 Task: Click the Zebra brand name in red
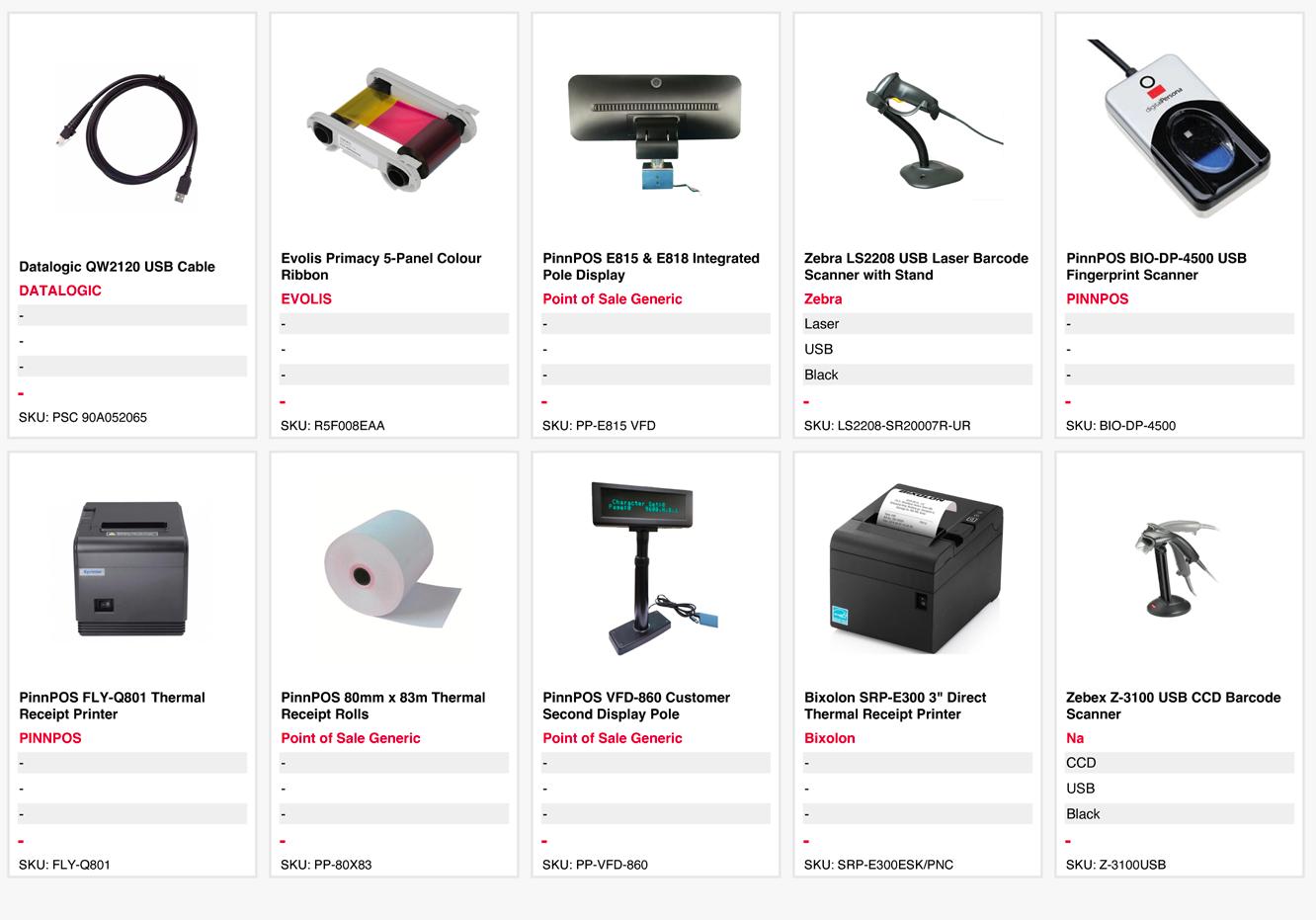823,298
